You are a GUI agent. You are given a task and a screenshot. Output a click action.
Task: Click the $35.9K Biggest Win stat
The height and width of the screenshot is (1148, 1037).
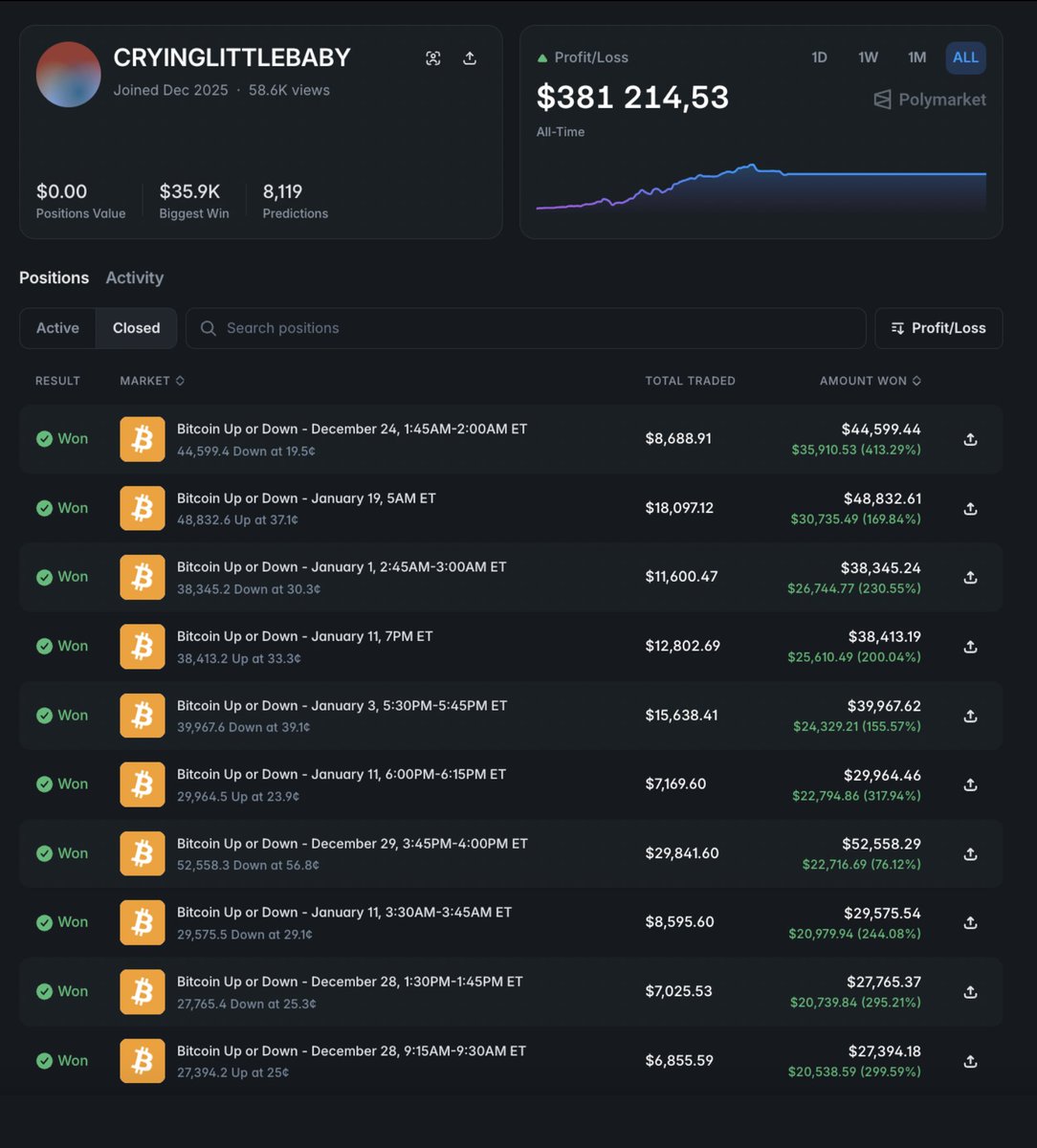194,201
